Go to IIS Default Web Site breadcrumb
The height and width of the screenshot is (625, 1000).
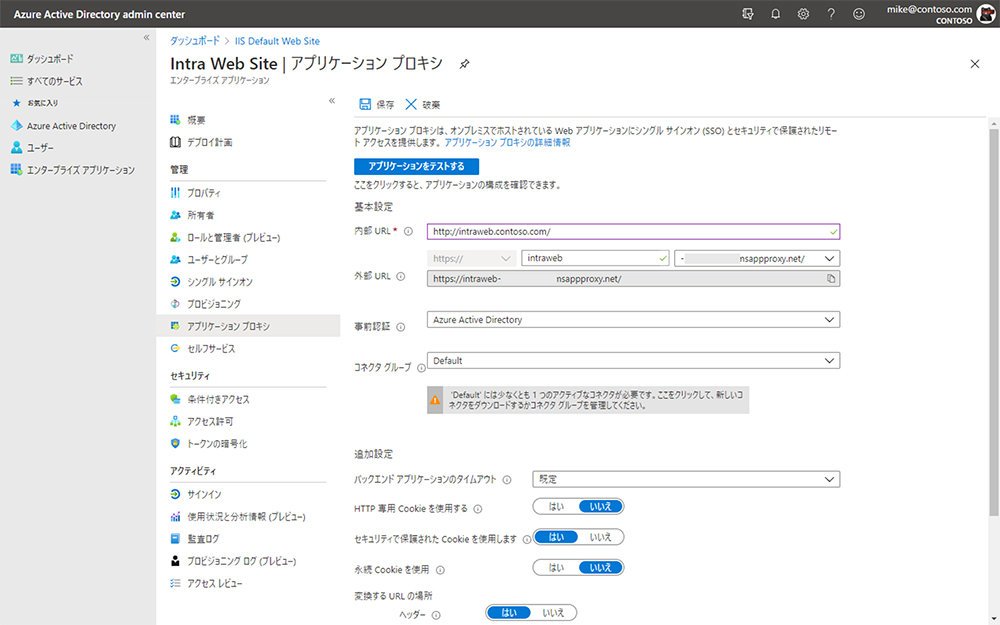pos(277,41)
